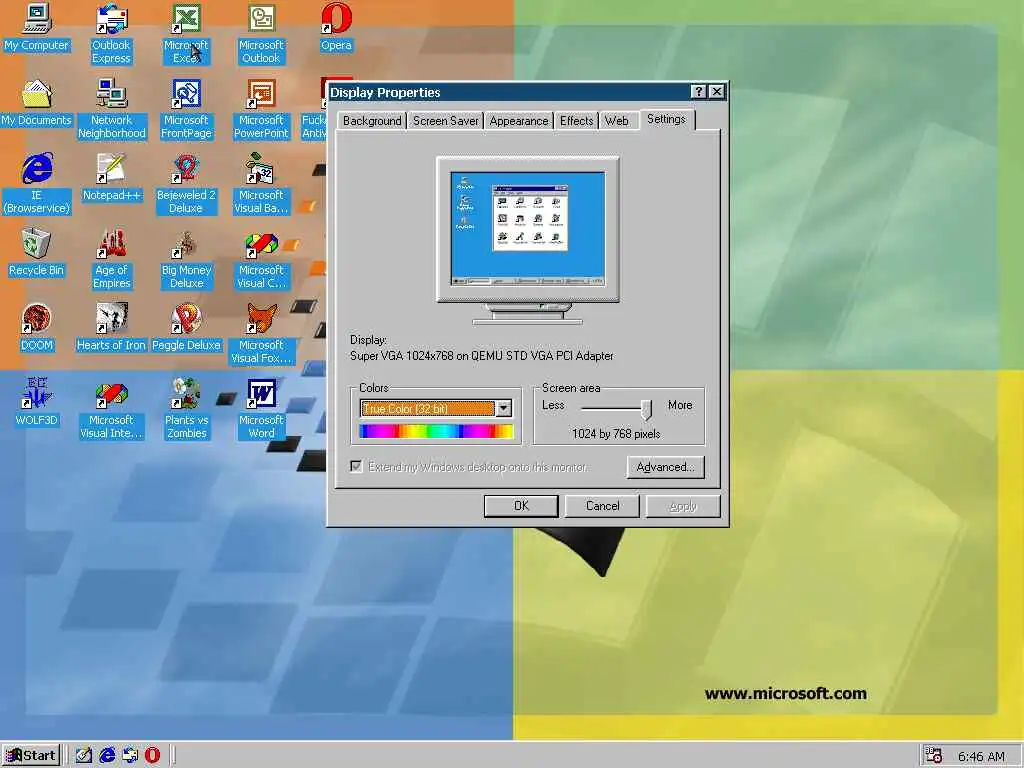The height and width of the screenshot is (768, 1024).
Task: Cancel the Display Properties dialog
Action: coord(602,506)
